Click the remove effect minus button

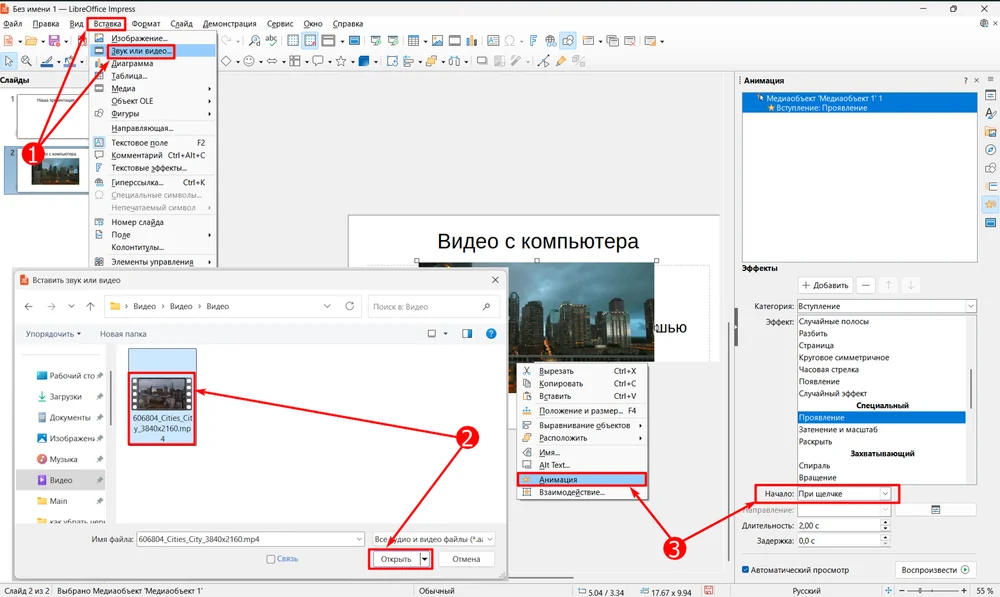click(x=866, y=285)
